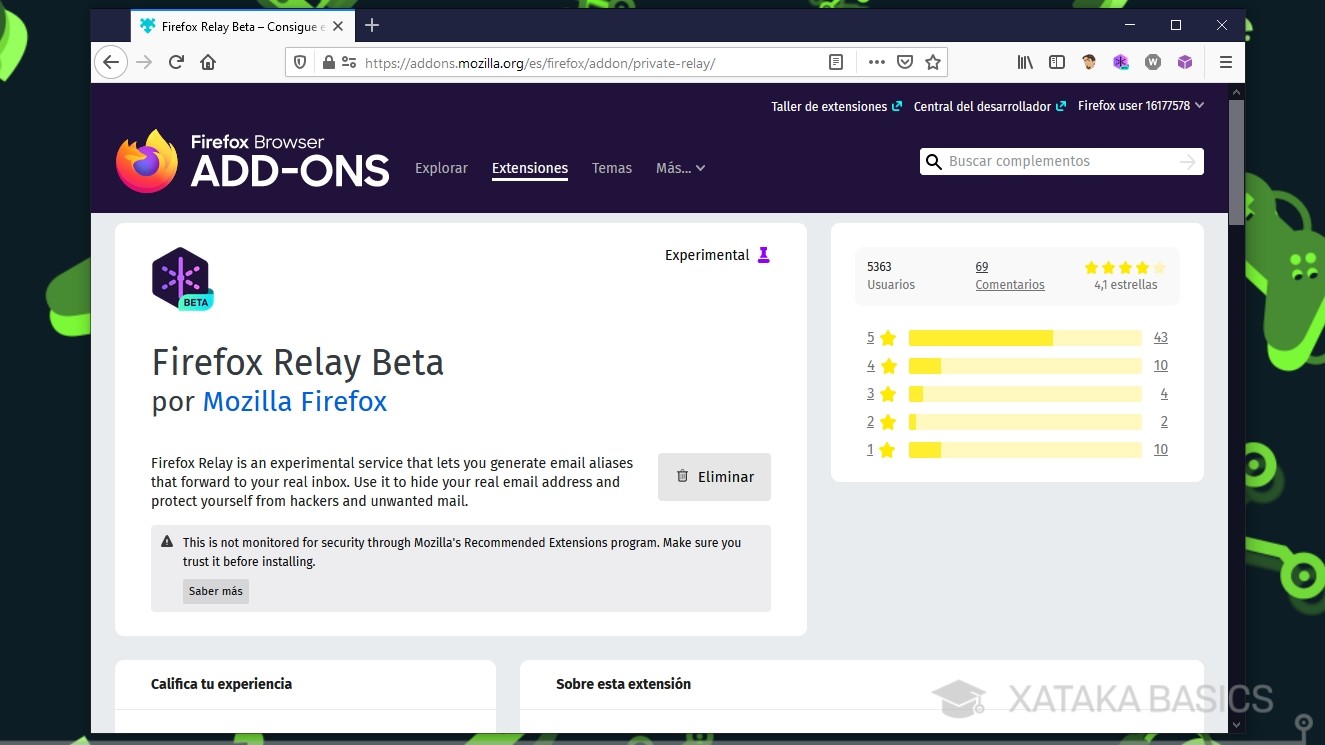The width and height of the screenshot is (1325, 745).
Task: Click the Wikipedia extension icon in the toolbar
Action: click(x=1153, y=61)
